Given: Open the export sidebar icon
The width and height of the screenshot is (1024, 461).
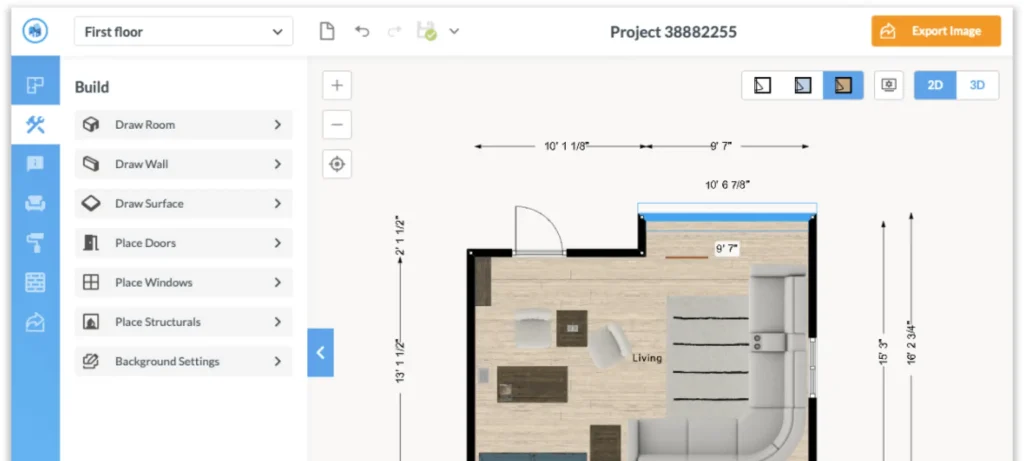Looking at the screenshot, I should [x=35, y=322].
